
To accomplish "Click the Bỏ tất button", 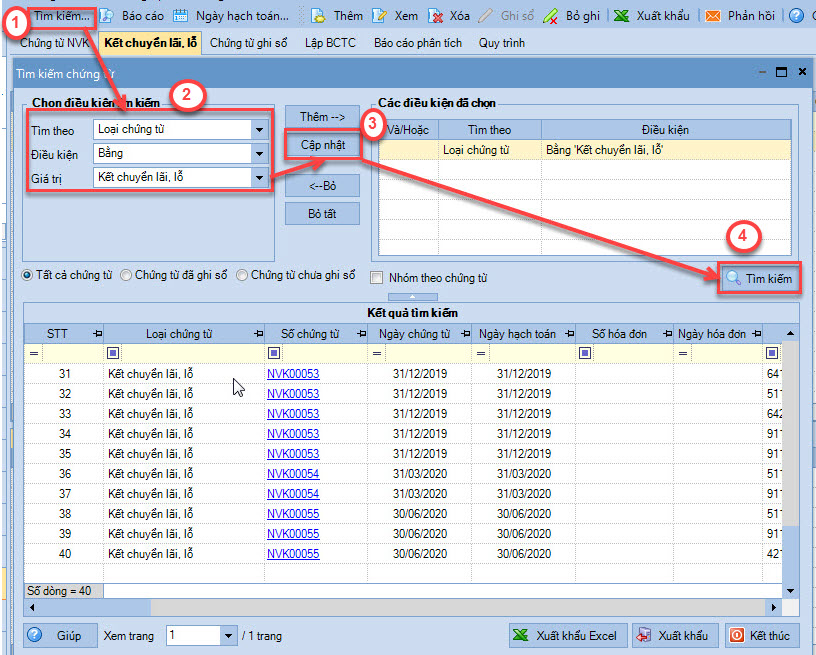I will click(322, 213).
